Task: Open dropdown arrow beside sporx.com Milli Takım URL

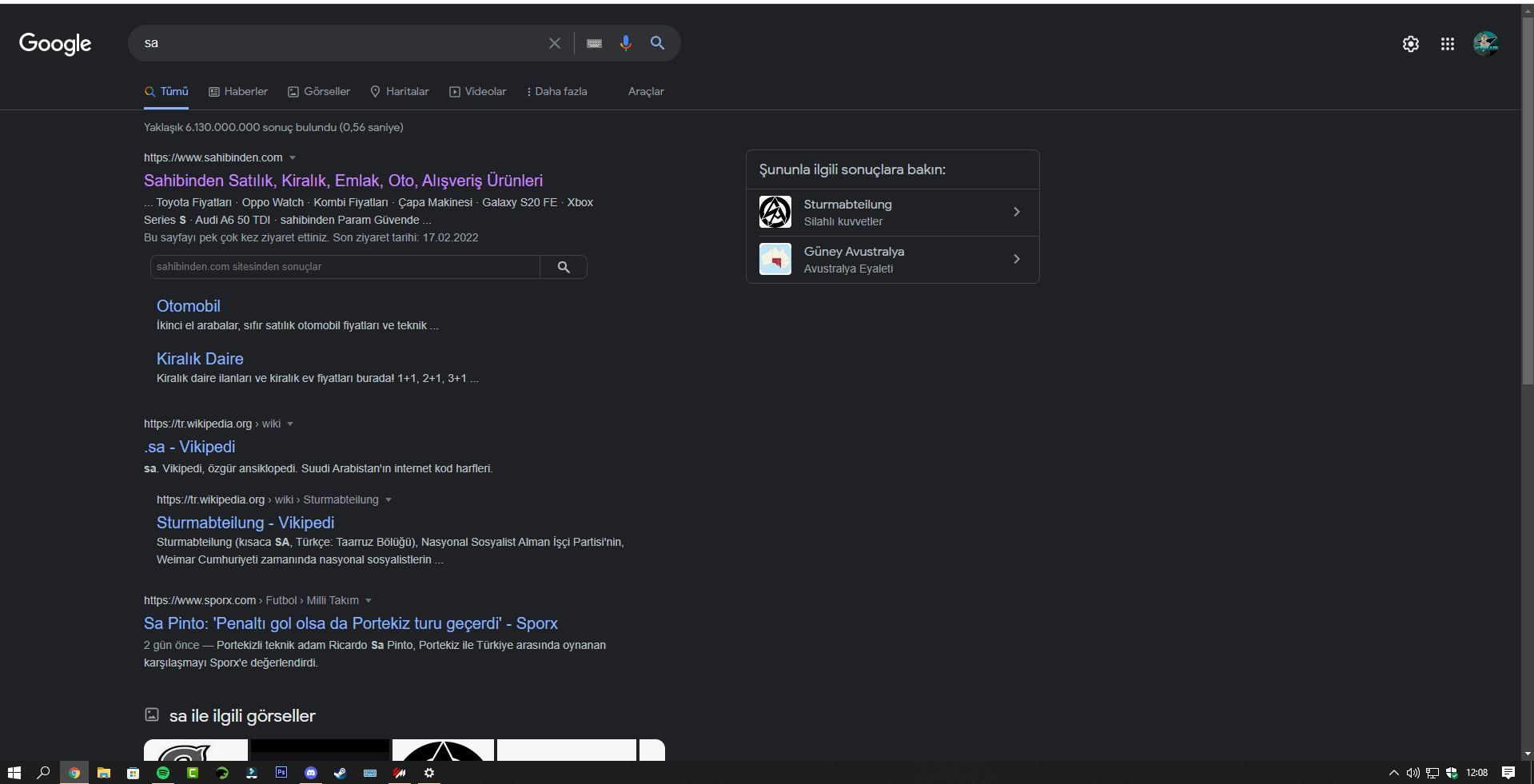Action: [x=369, y=600]
